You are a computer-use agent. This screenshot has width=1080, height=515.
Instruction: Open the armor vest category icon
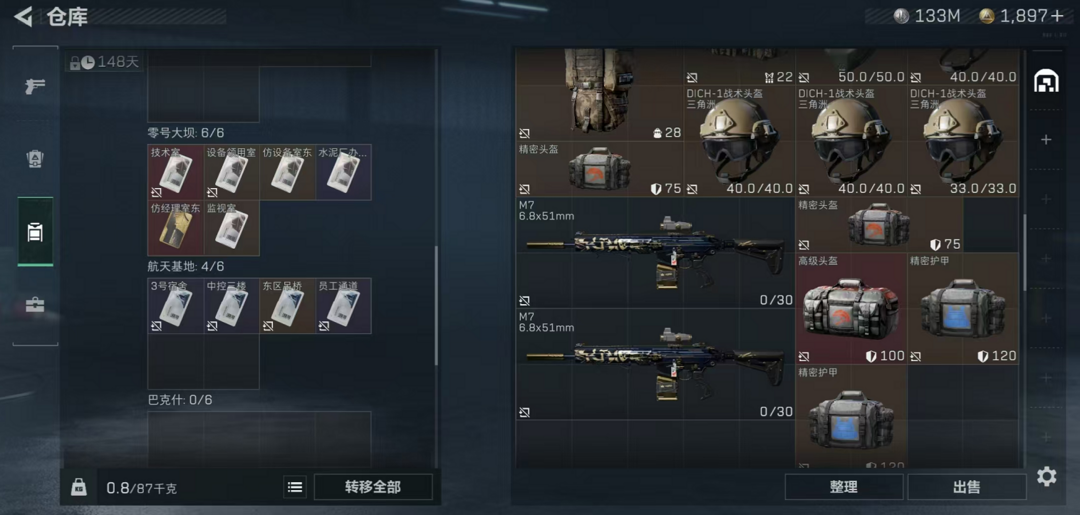(x=35, y=159)
